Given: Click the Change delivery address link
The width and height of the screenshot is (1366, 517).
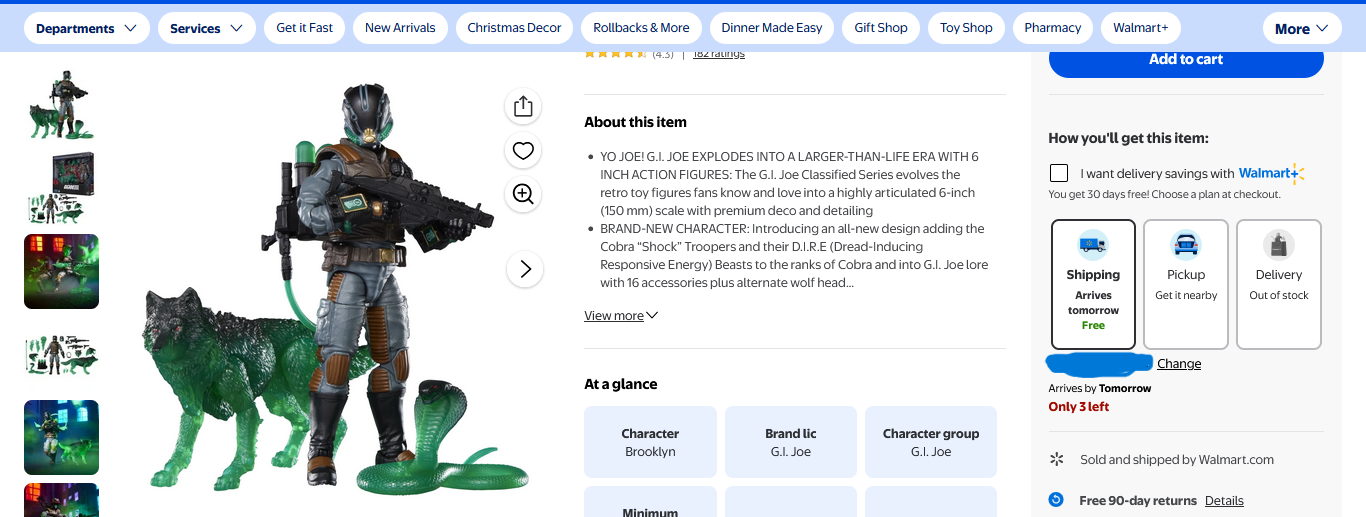Looking at the screenshot, I should (x=1179, y=364).
